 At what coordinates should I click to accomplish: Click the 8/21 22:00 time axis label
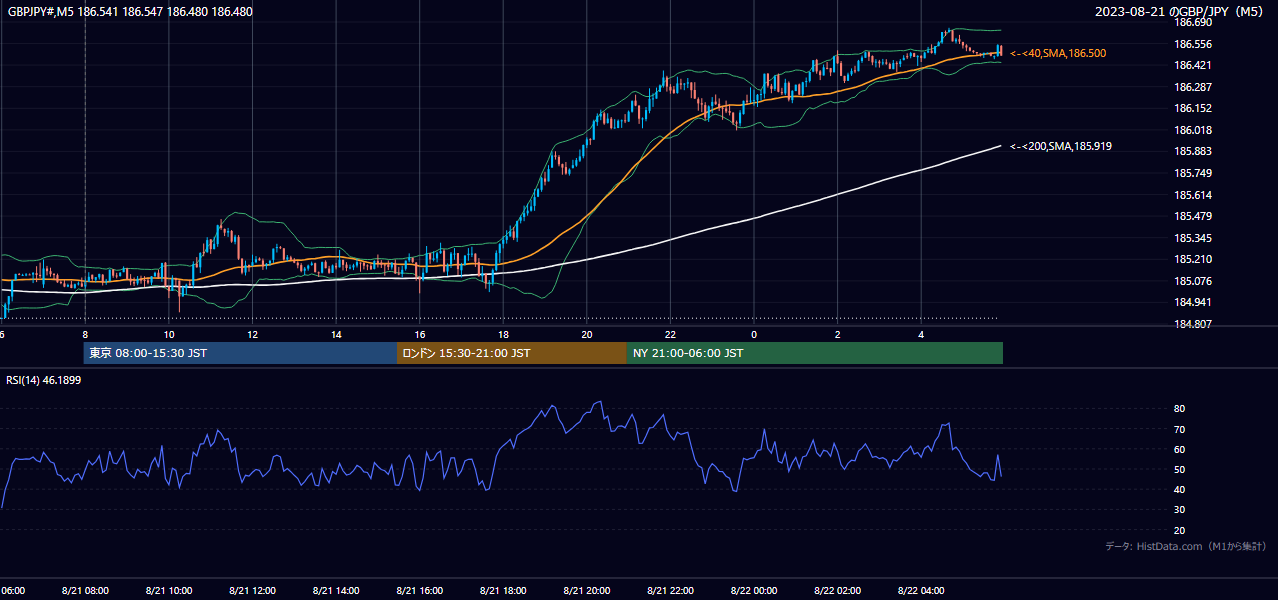pos(670,591)
